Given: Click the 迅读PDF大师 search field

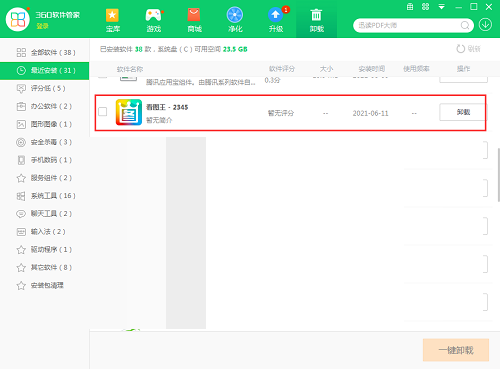Looking at the screenshot, I should tap(409, 25).
